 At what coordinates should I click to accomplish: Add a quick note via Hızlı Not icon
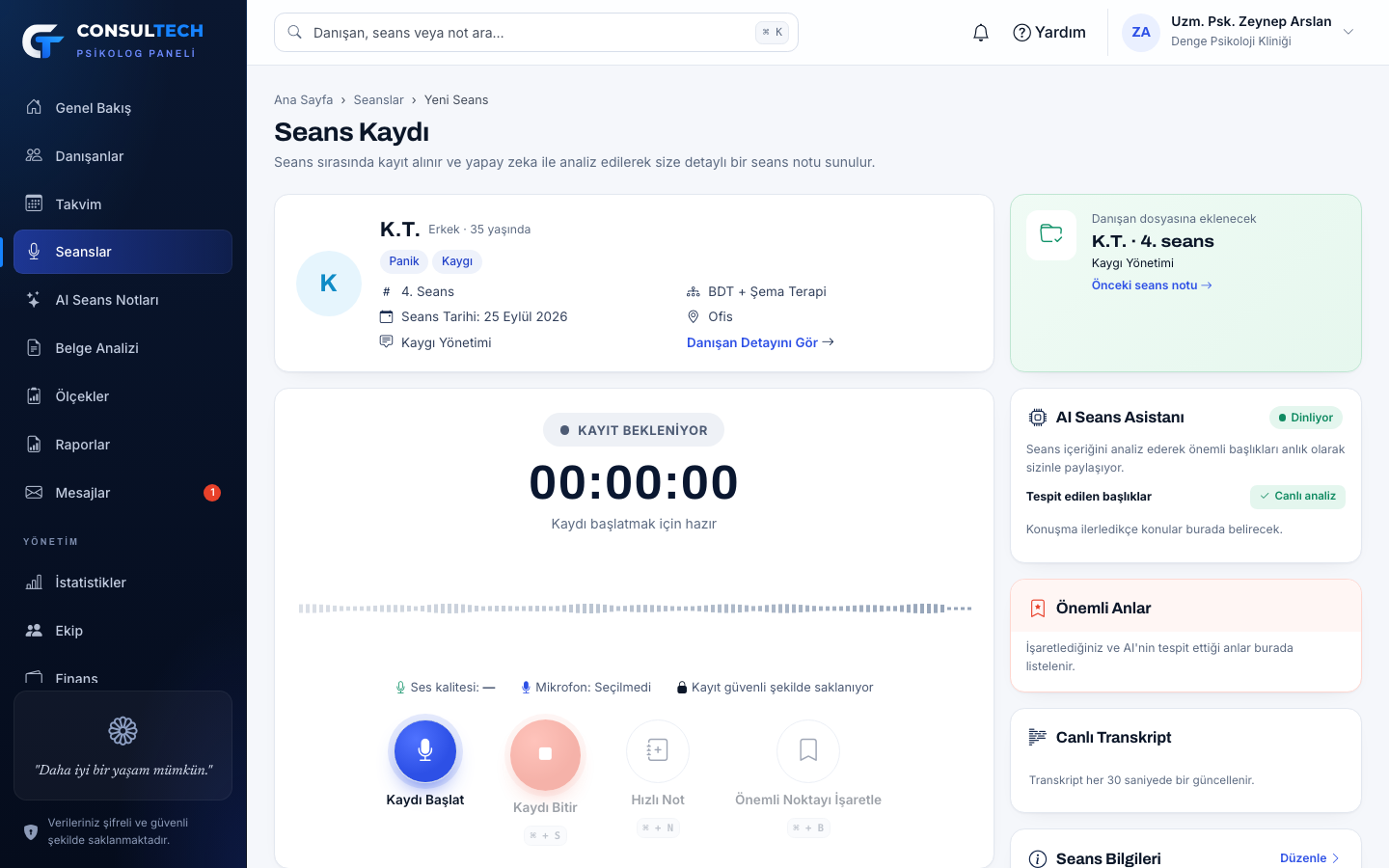[658, 750]
